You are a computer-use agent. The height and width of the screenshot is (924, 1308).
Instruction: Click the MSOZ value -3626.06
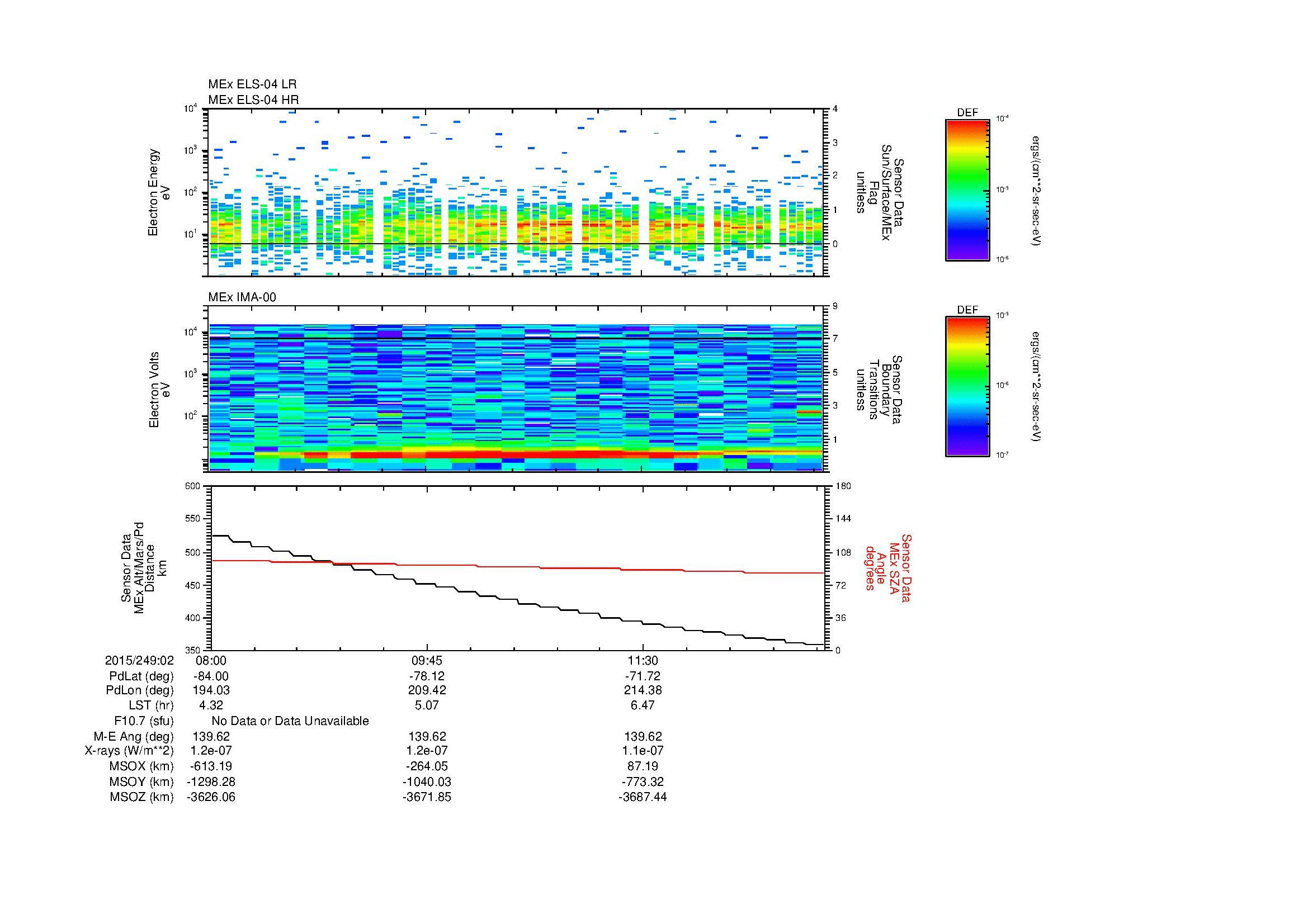[211, 797]
